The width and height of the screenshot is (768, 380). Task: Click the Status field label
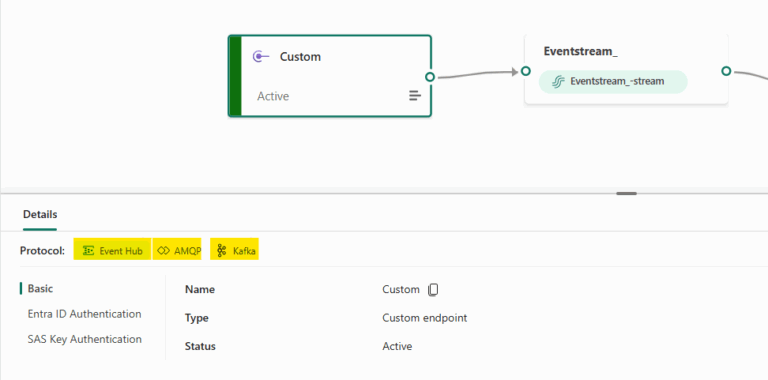(x=200, y=347)
